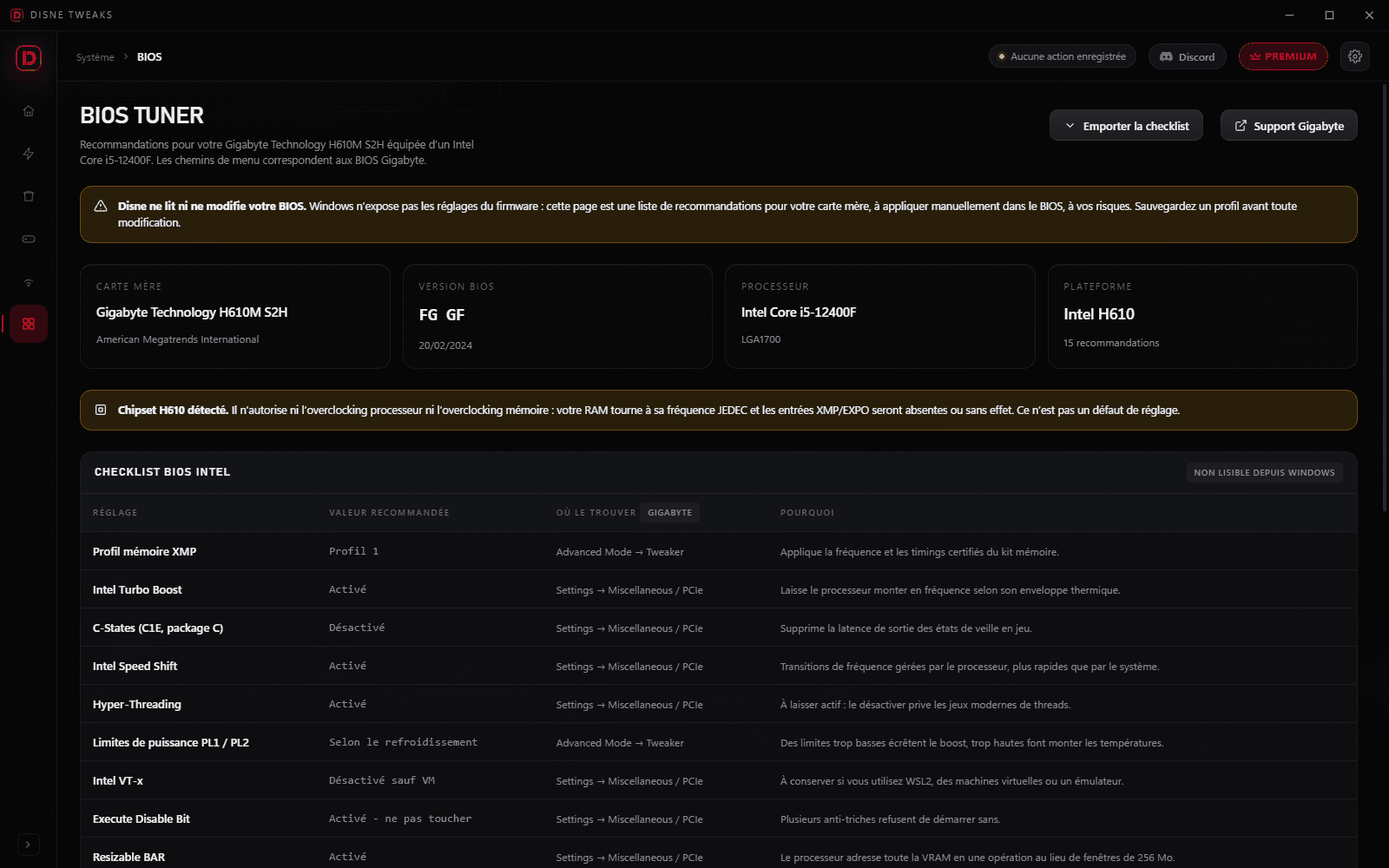Image resolution: width=1389 pixels, height=868 pixels.
Task: Open settings with the gear icon
Action: click(1355, 56)
